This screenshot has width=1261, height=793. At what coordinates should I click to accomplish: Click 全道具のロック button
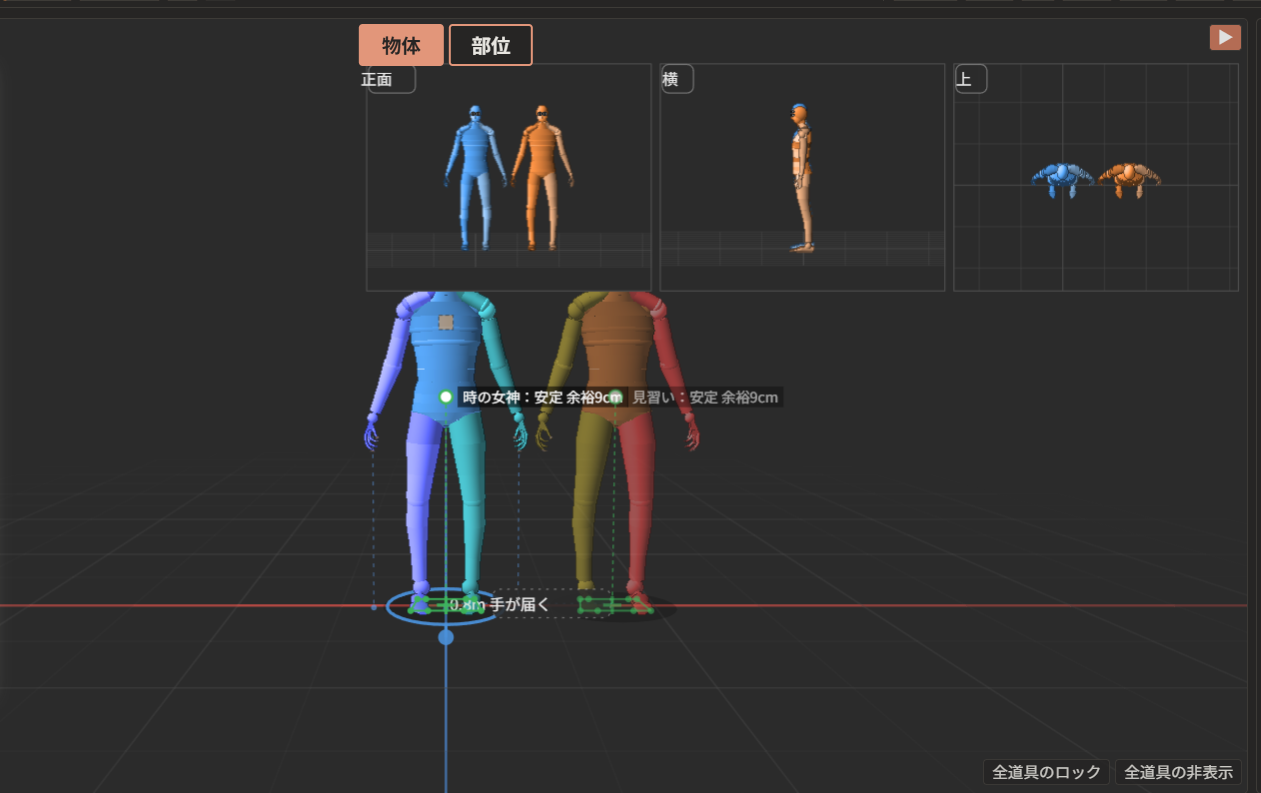pyautogui.click(x=1046, y=772)
